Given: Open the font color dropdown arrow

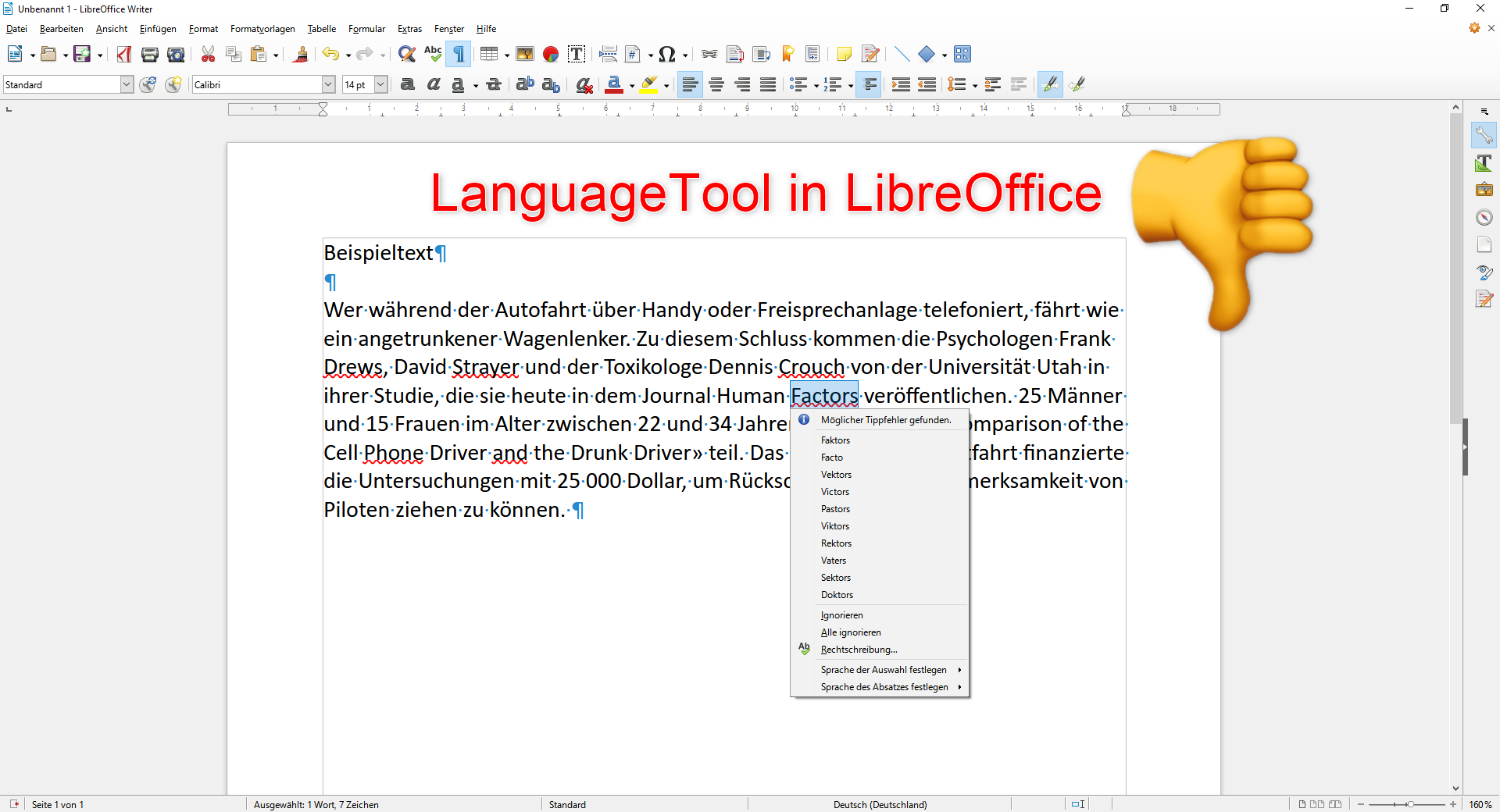Looking at the screenshot, I should 631,85.
